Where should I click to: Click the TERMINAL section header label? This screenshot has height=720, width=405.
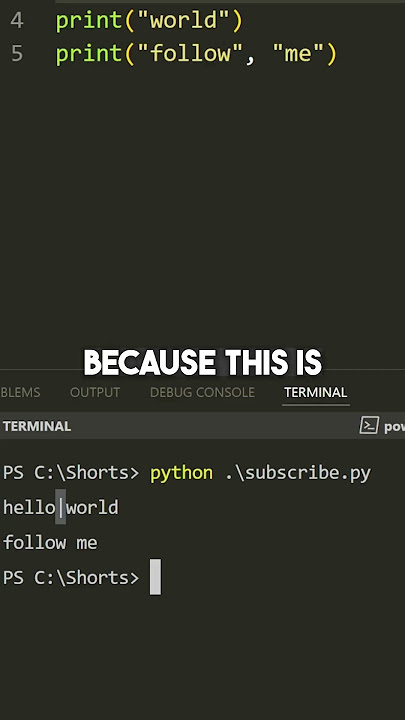[37, 426]
